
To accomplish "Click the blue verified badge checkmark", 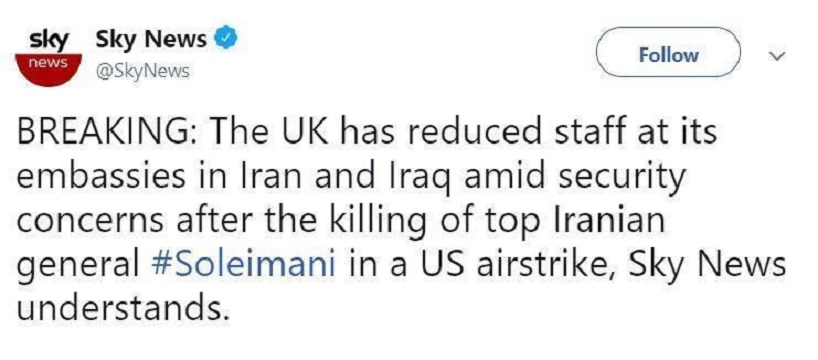I will 226,39.
